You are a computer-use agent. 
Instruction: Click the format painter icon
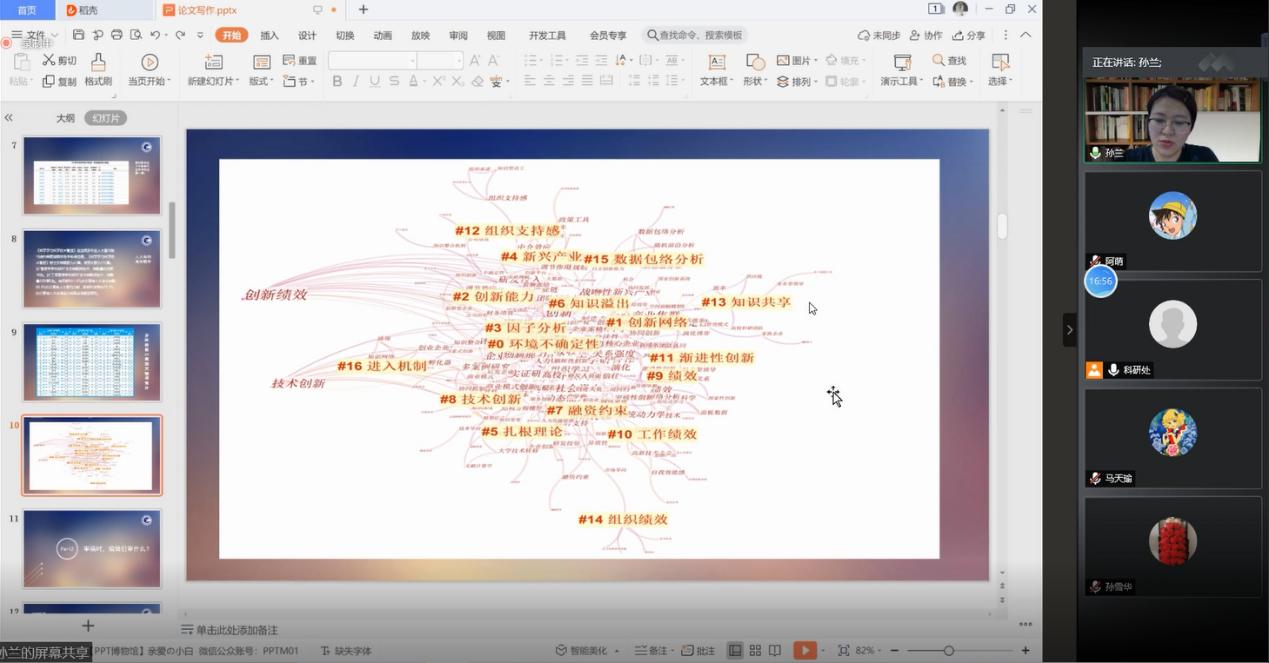click(97, 62)
